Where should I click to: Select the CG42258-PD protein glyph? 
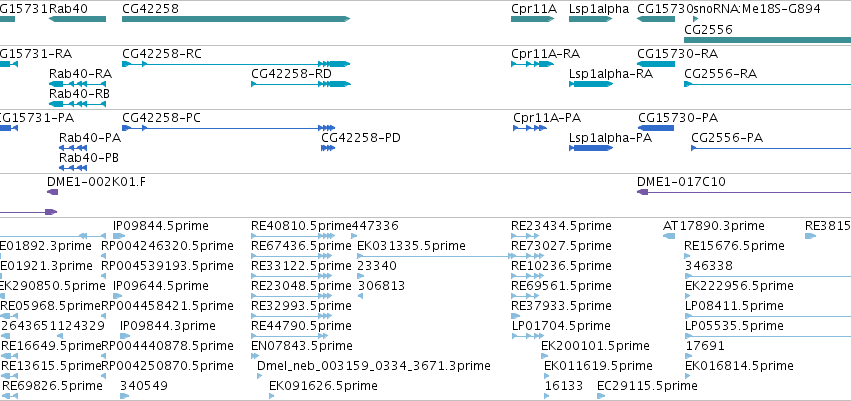point(328,148)
